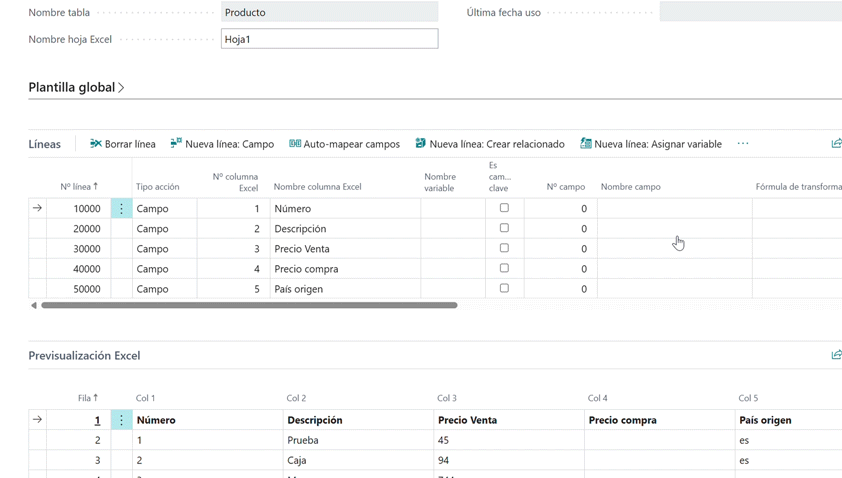This screenshot has height=478, width=842.
Task: Click the Auto-mapear campos icon
Action: [x=295, y=144]
